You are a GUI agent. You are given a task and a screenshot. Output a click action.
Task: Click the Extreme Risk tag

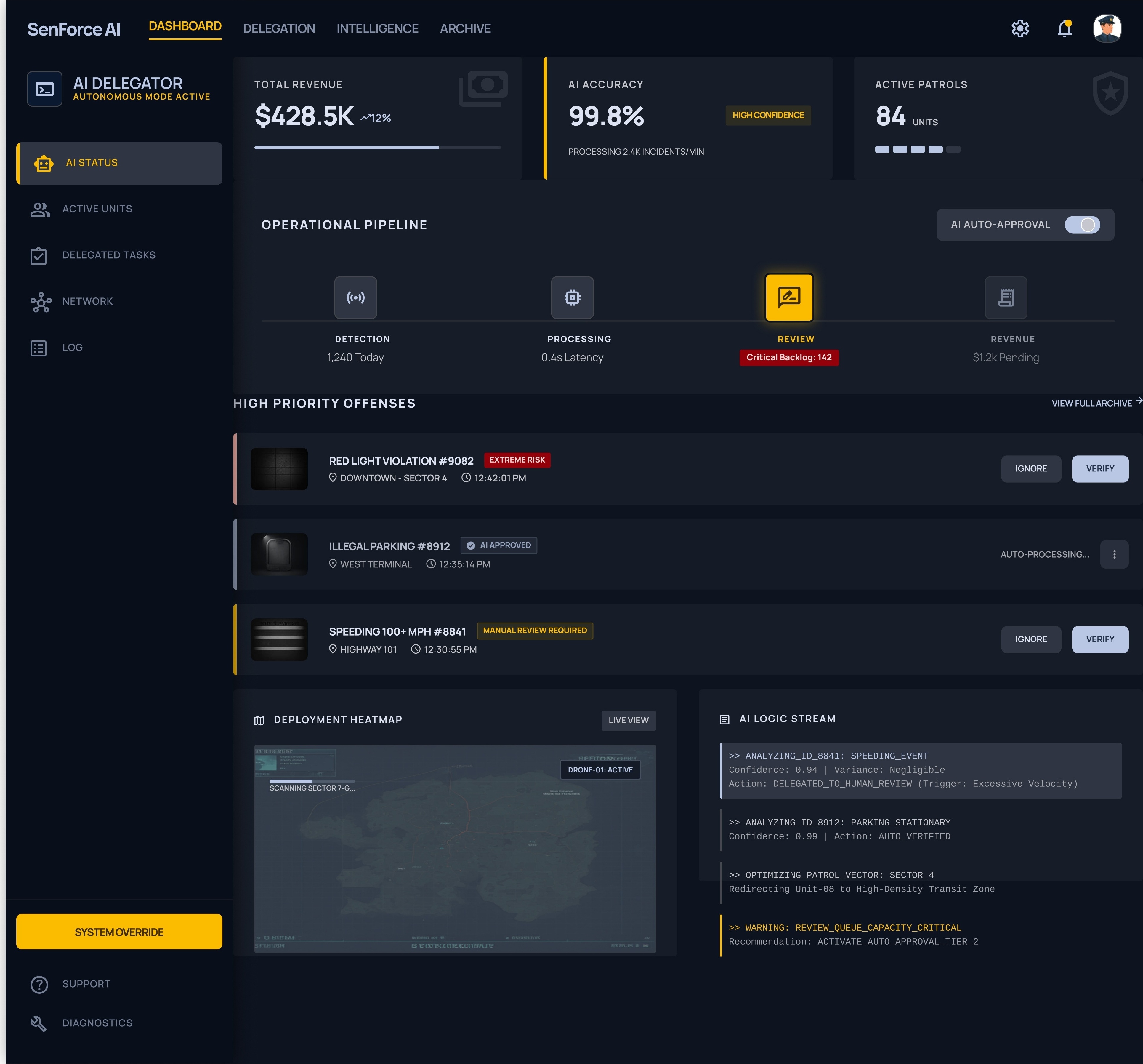click(517, 460)
